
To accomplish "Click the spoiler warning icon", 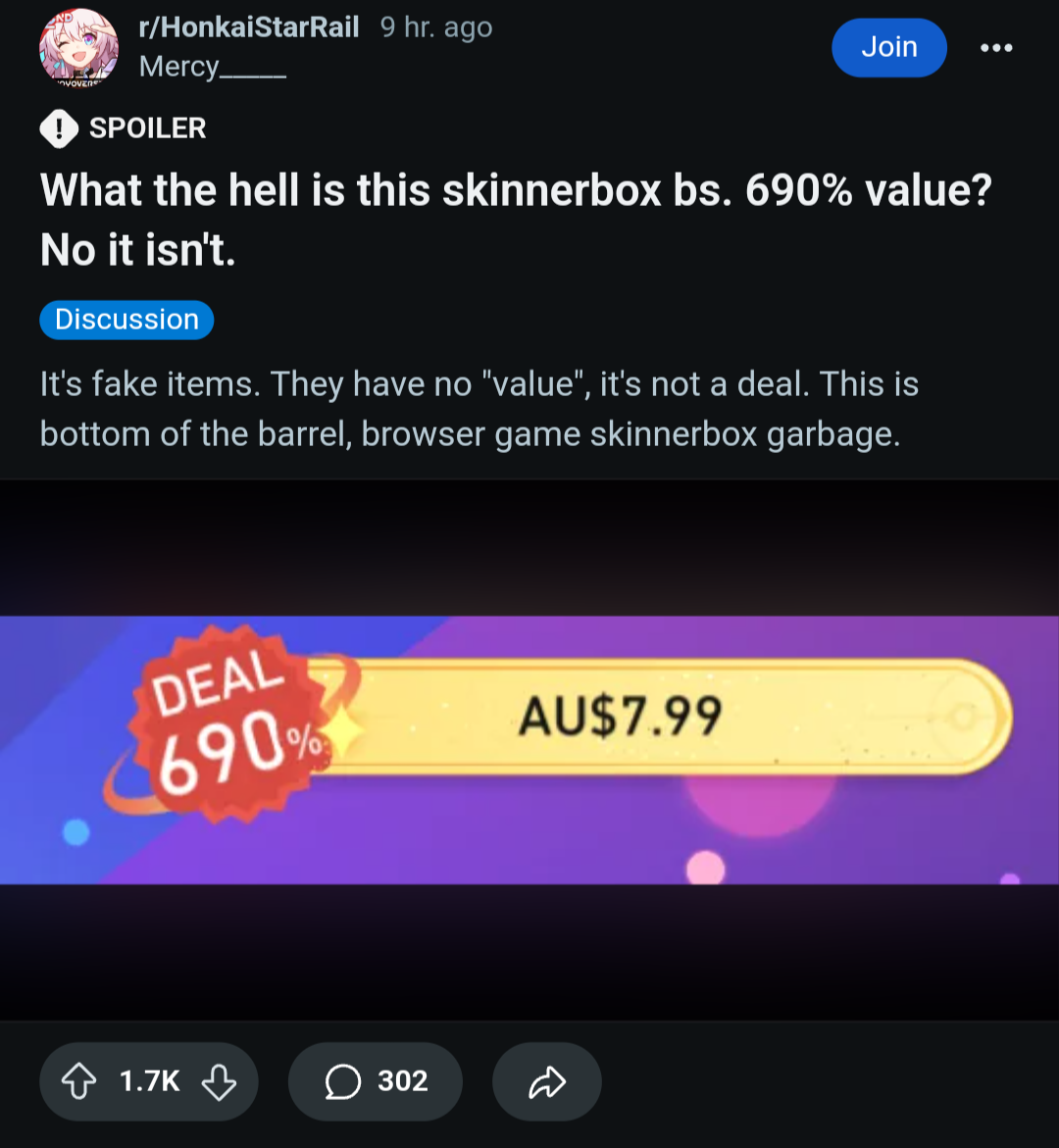I will (x=59, y=128).
